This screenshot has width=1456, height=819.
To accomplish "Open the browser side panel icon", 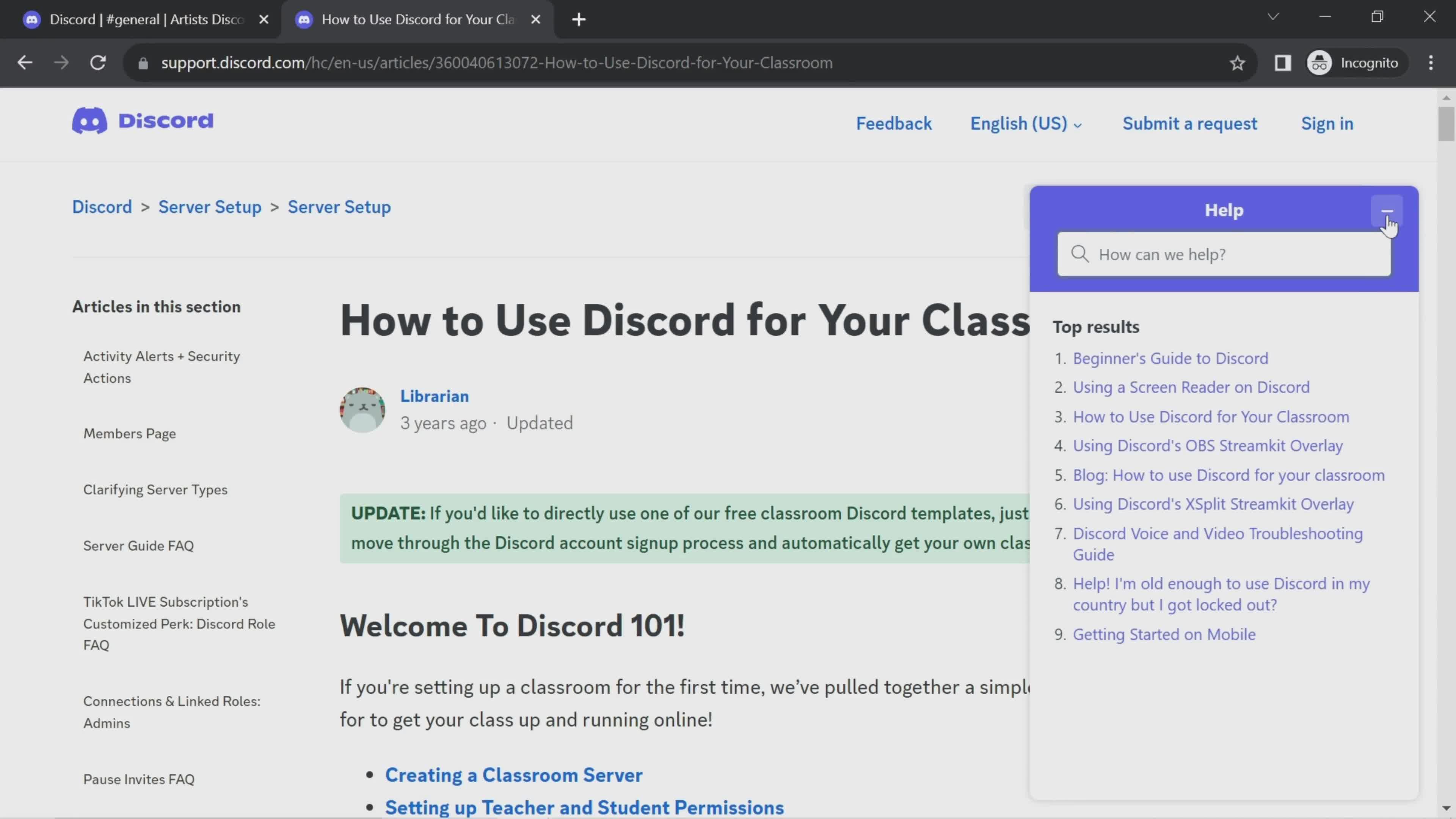I will coord(1282,63).
